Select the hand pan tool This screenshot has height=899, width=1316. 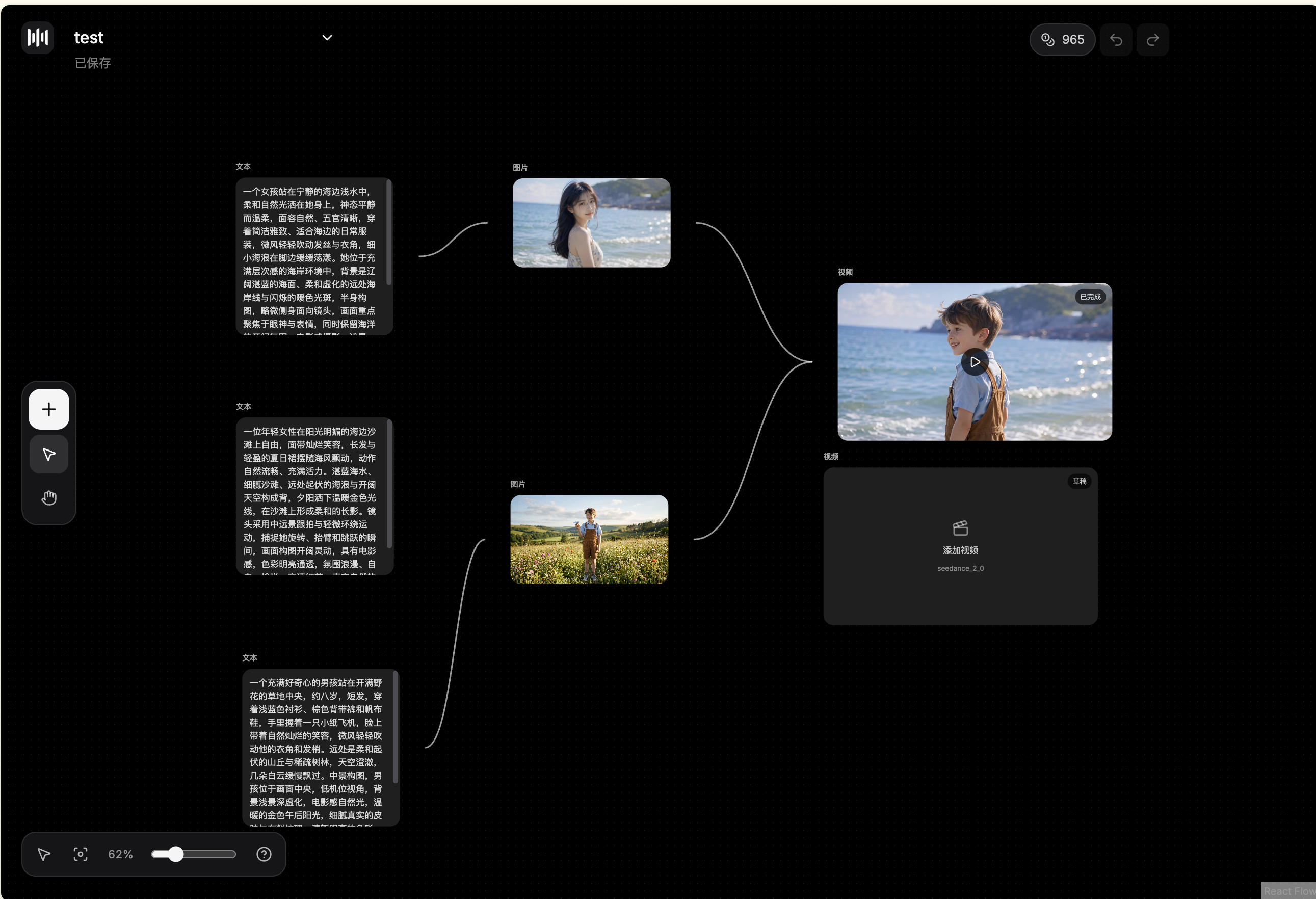pos(49,498)
